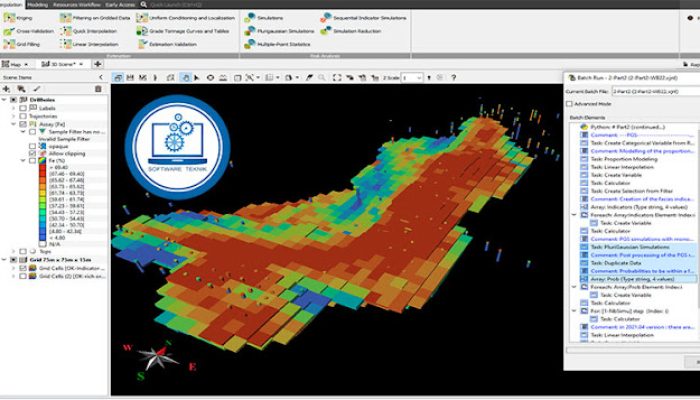Add a new view tab with plus button
This screenshot has width=700, height=400.
[x=98, y=64]
